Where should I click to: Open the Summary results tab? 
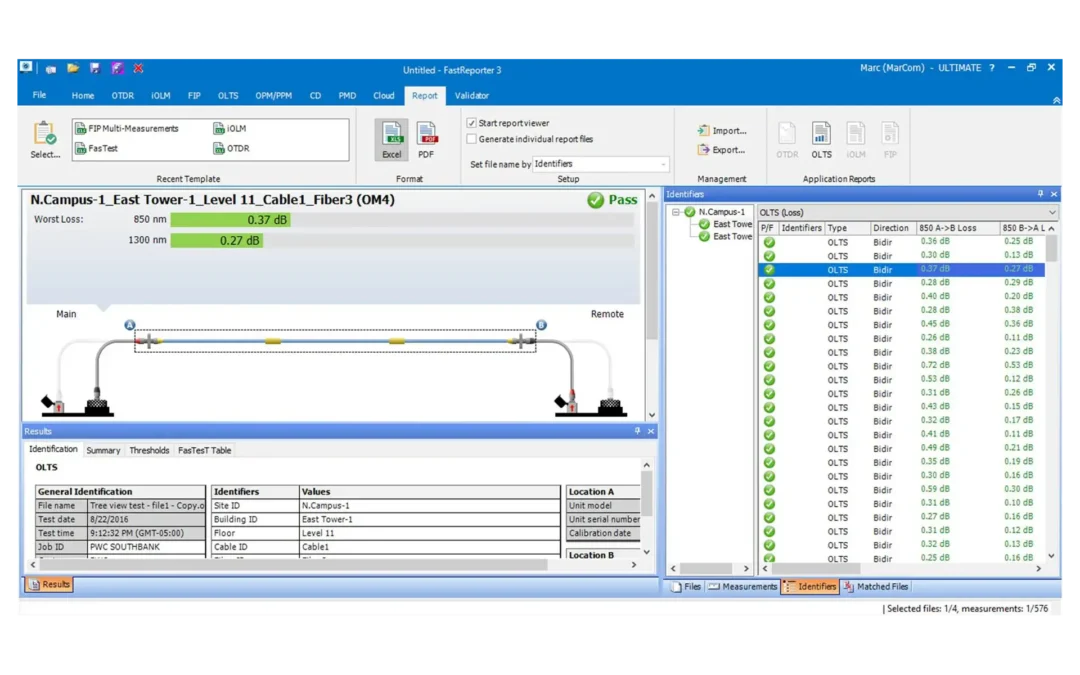[103, 450]
